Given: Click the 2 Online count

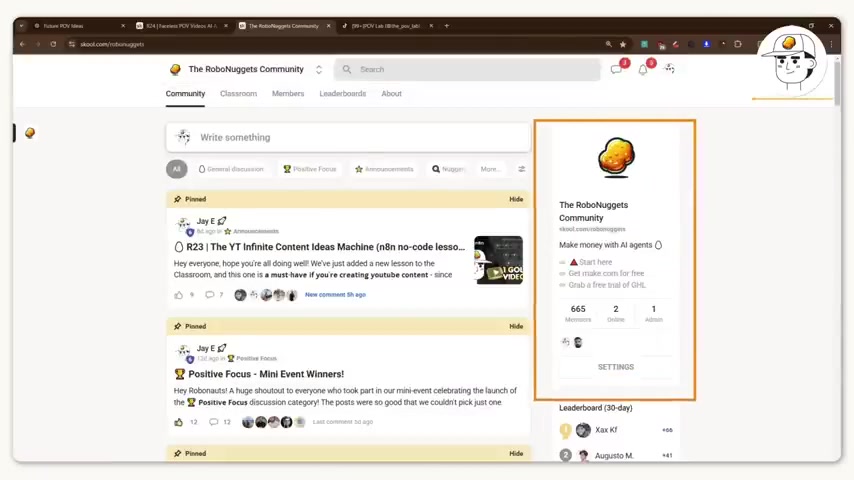Looking at the screenshot, I should coord(616,313).
